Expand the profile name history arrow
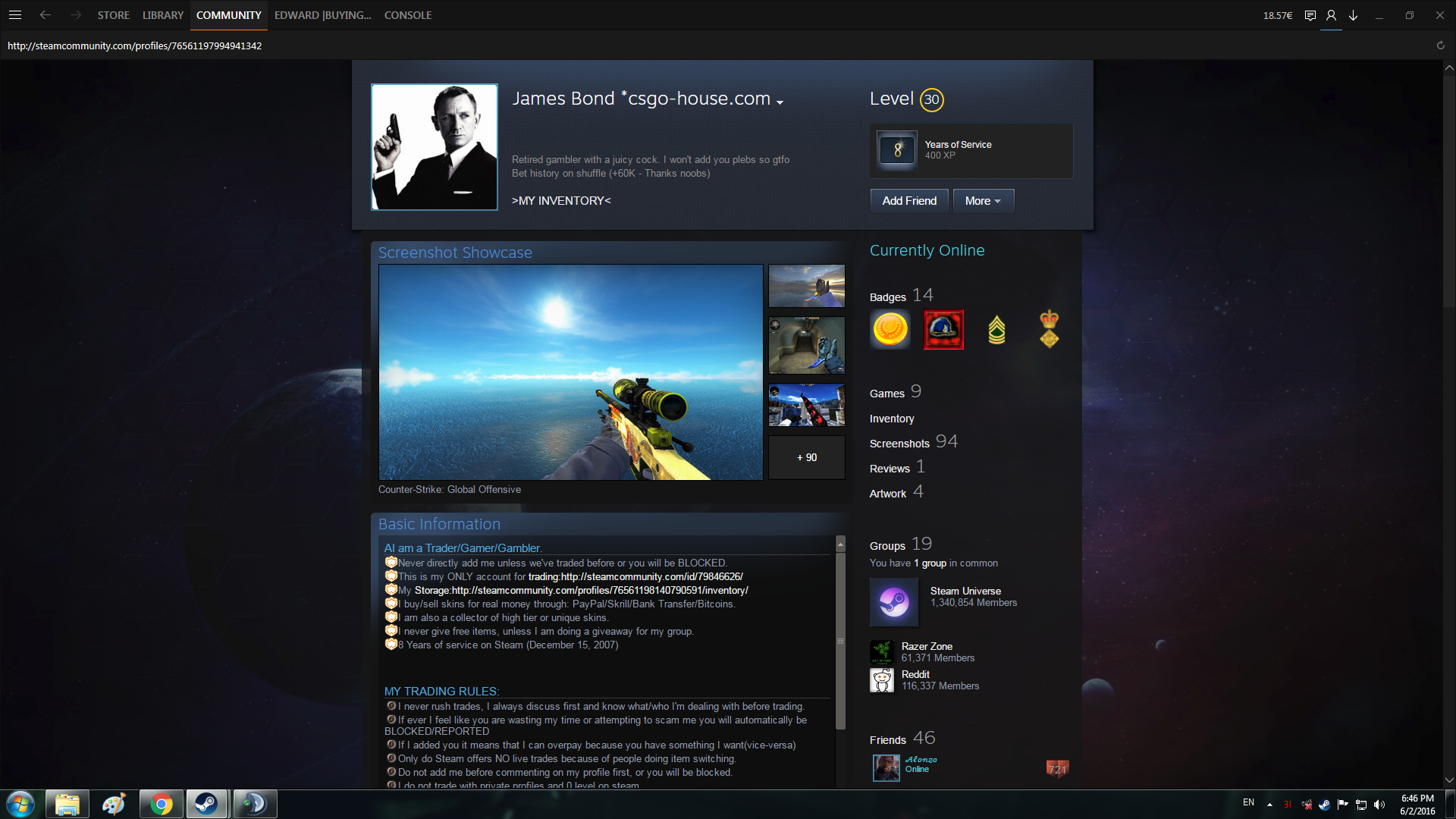Viewport: 1456px width, 819px height. tap(780, 102)
